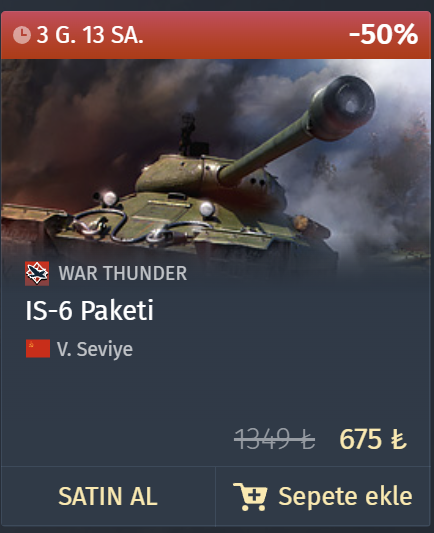434x533 pixels.
Task: Click the shopping cart plus icon
Action: [250, 497]
